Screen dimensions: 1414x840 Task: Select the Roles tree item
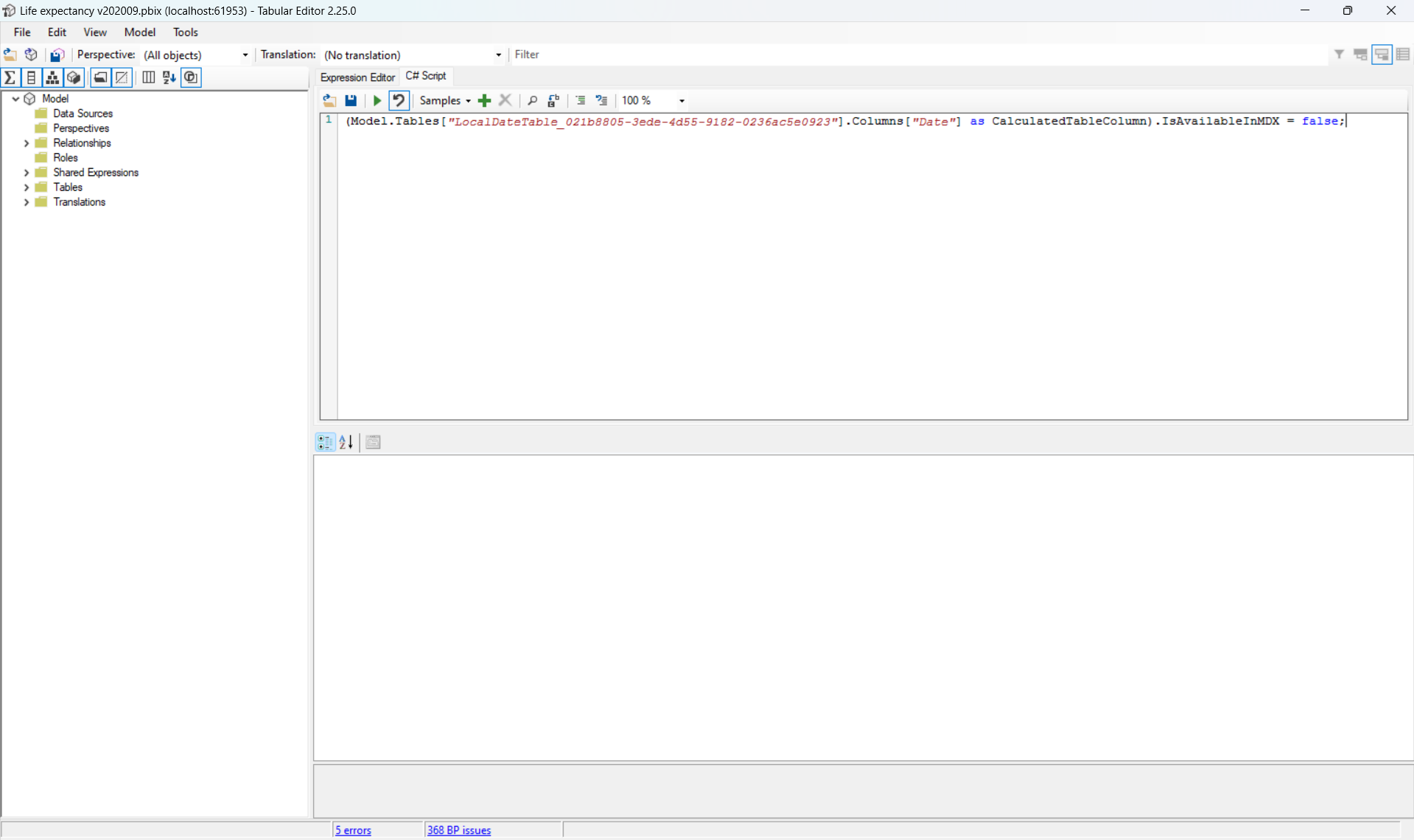(x=66, y=158)
